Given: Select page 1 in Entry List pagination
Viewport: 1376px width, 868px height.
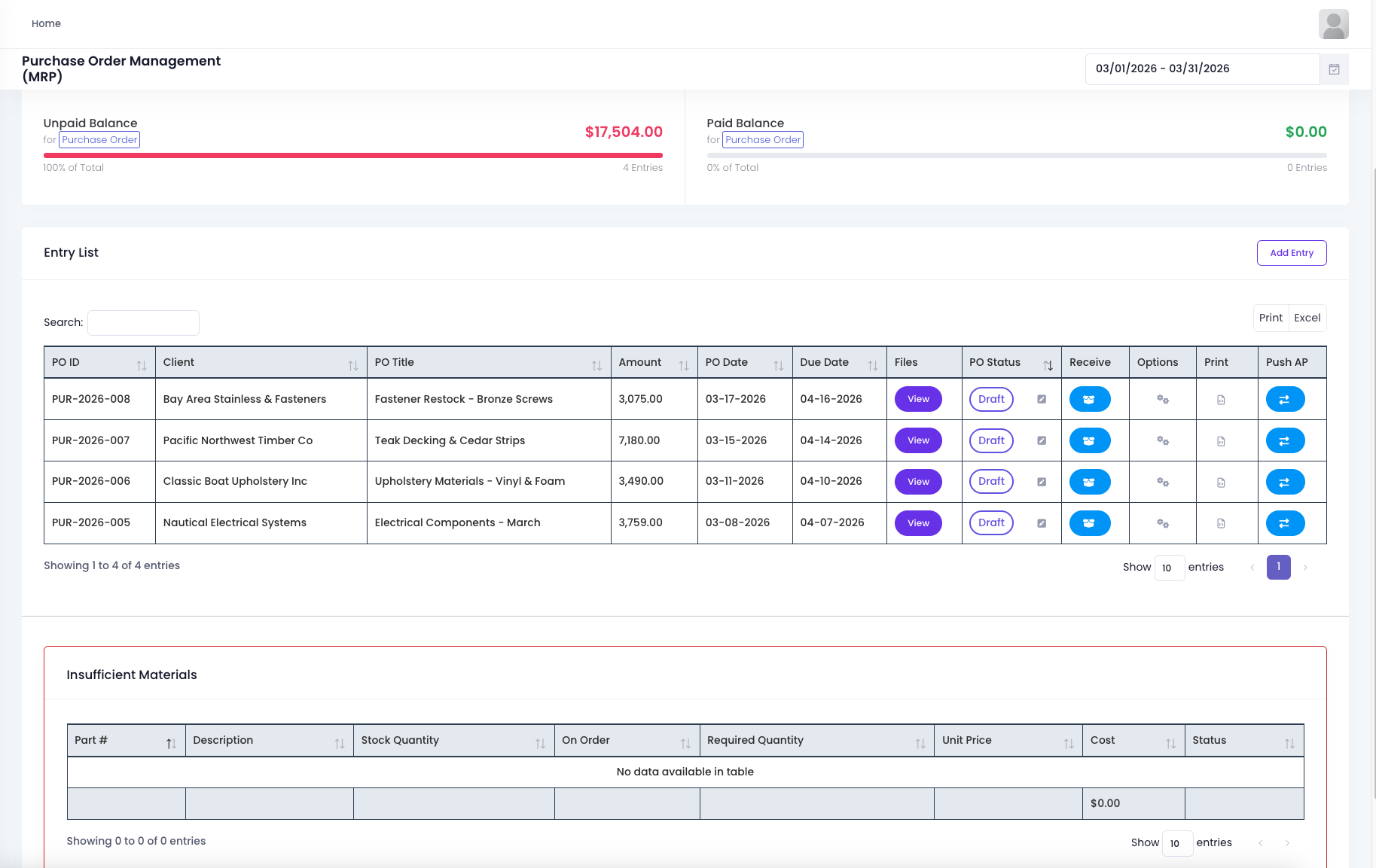Looking at the screenshot, I should point(1278,567).
